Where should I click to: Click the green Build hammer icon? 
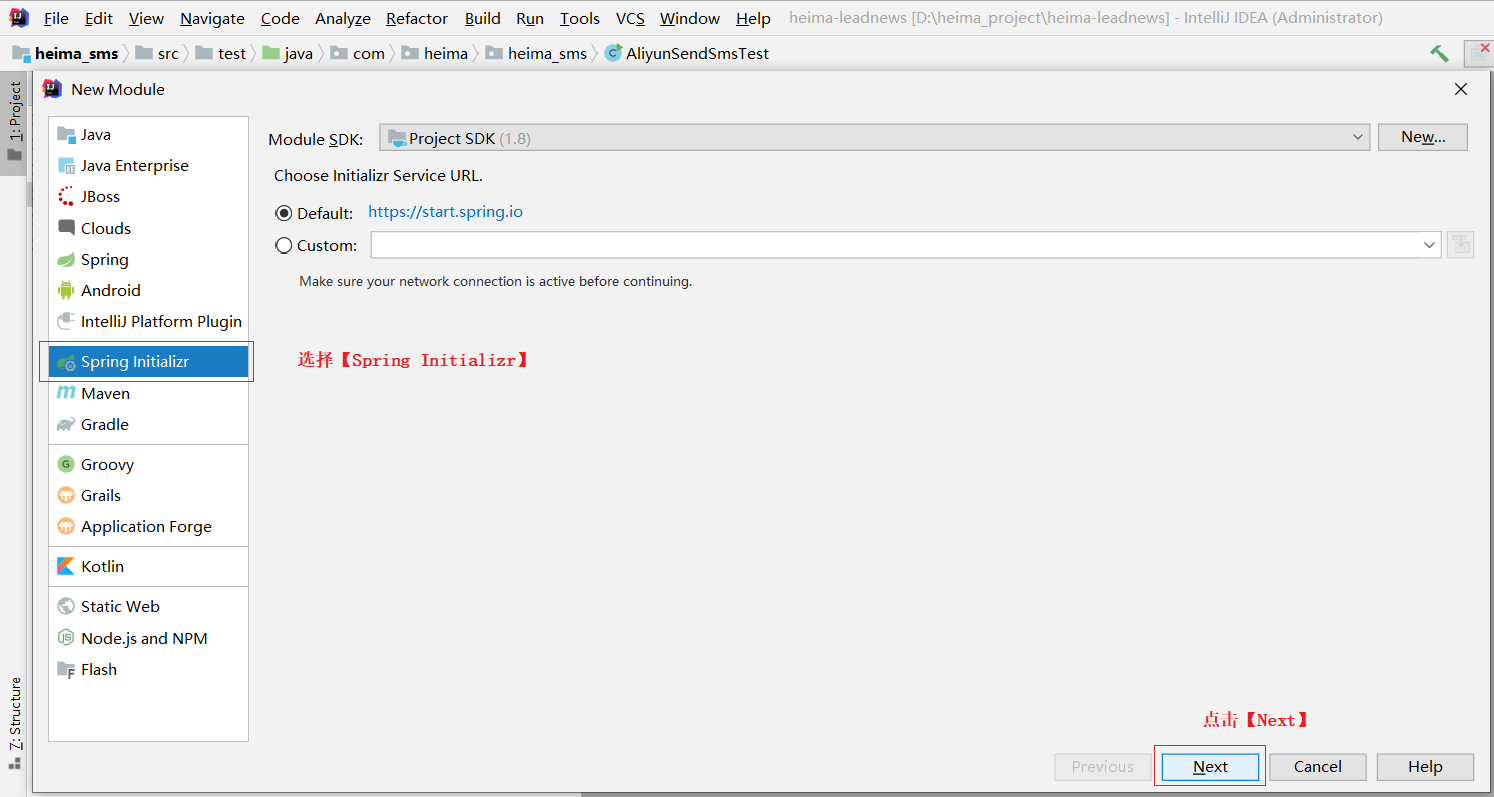pos(1439,53)
